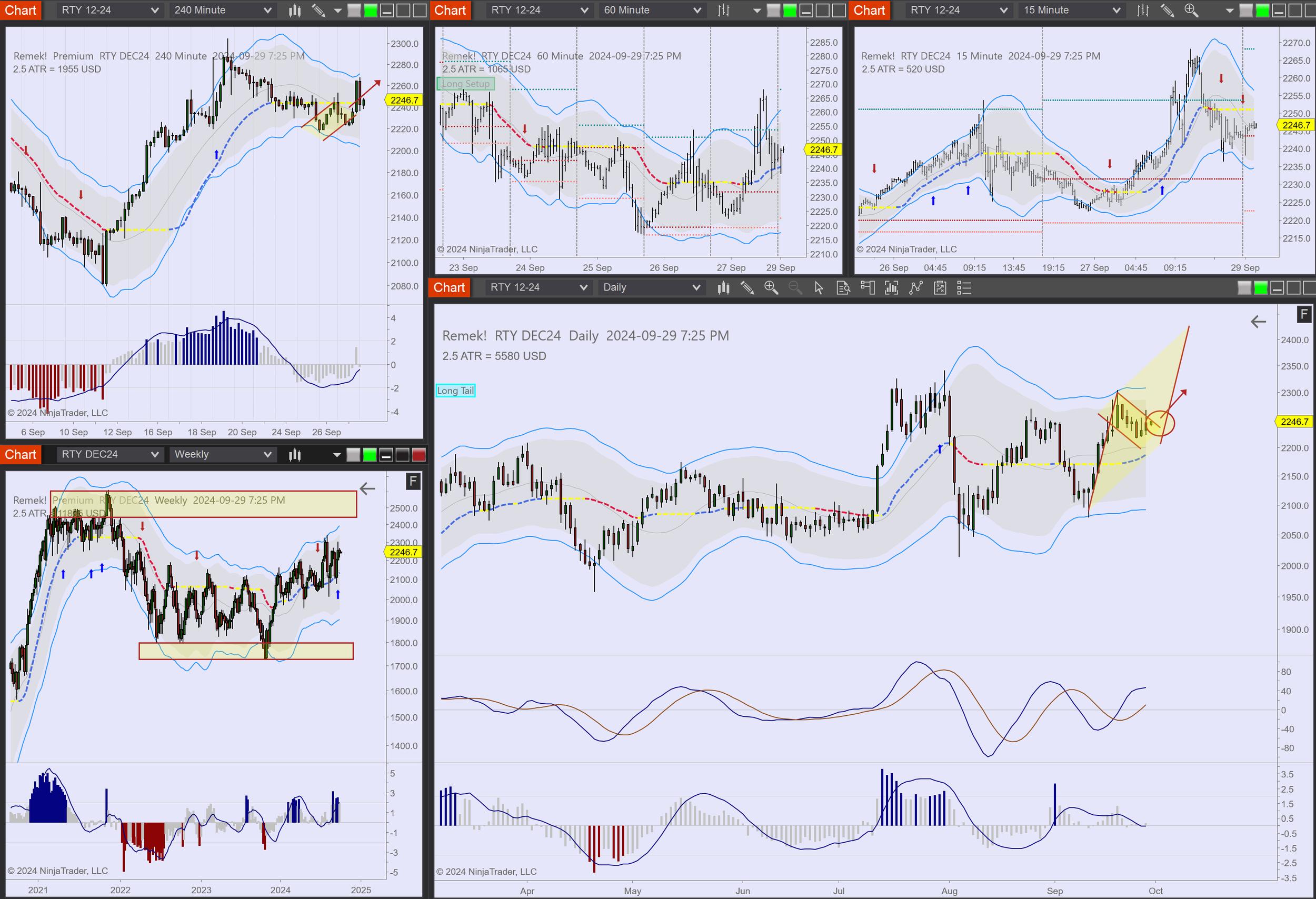Click zoom in magnifier in 15 Minute chart
1316x899 pixels.
1191,10
